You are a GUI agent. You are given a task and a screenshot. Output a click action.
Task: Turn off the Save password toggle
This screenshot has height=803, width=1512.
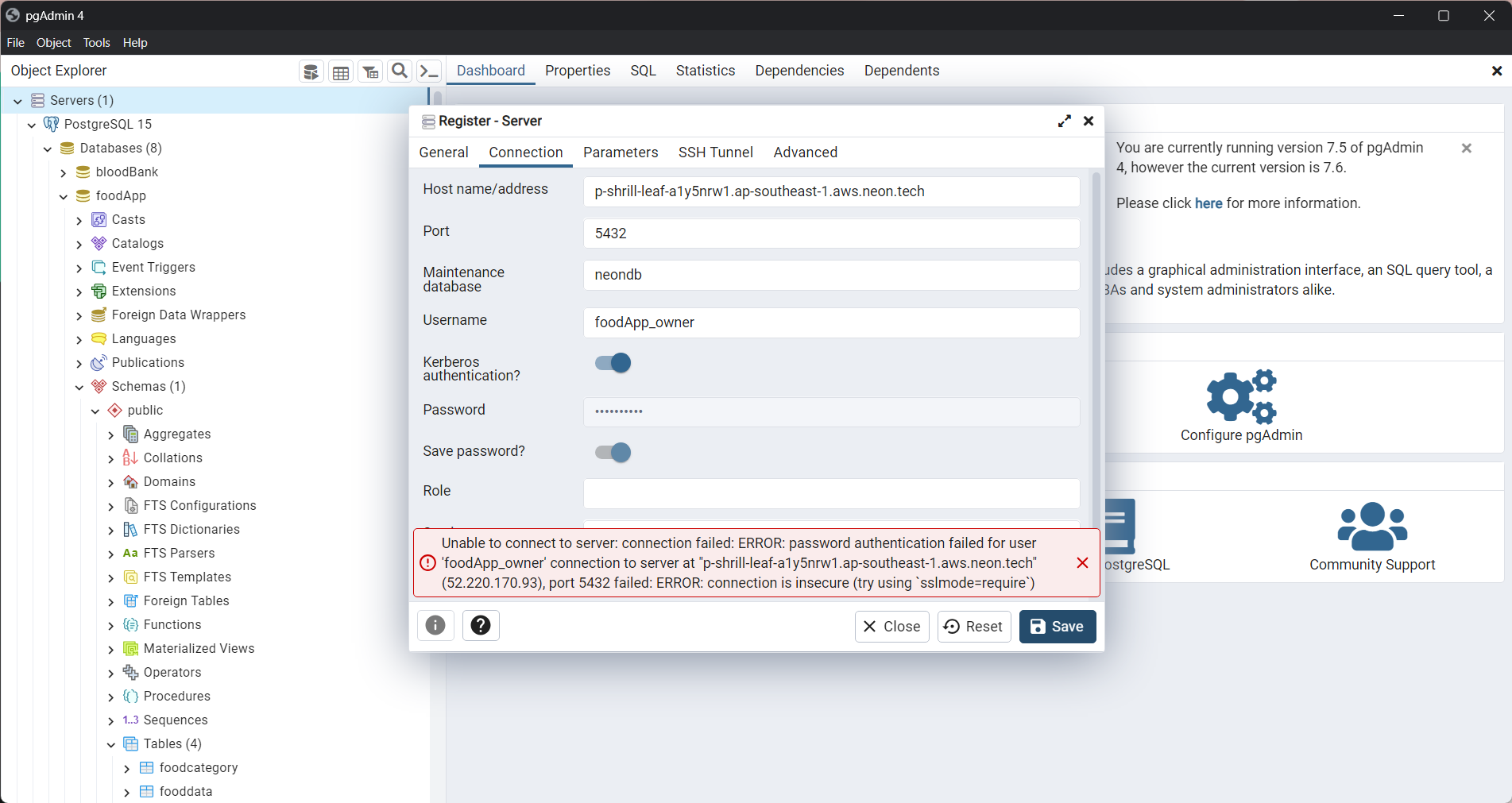tap(612, 452)
